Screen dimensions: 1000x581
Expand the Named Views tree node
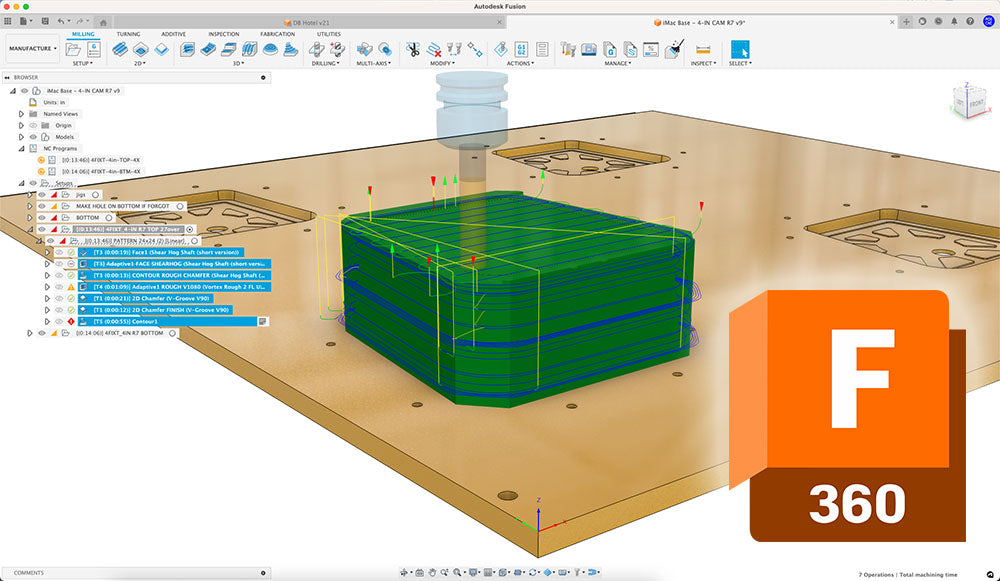click(21, 113)
